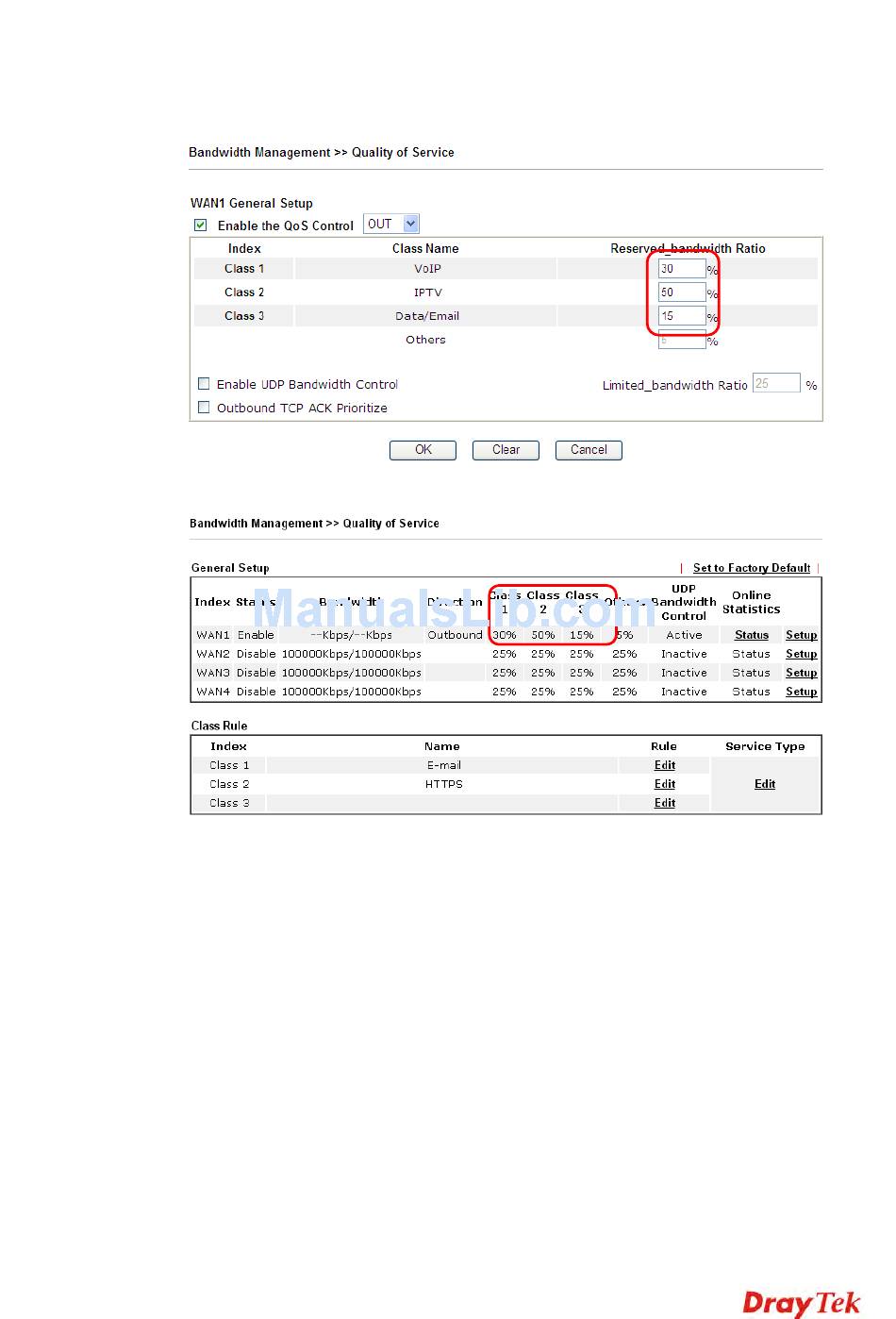
Task: Click the Others reserved bandwidth field
Action: click(x=682, y=340)
